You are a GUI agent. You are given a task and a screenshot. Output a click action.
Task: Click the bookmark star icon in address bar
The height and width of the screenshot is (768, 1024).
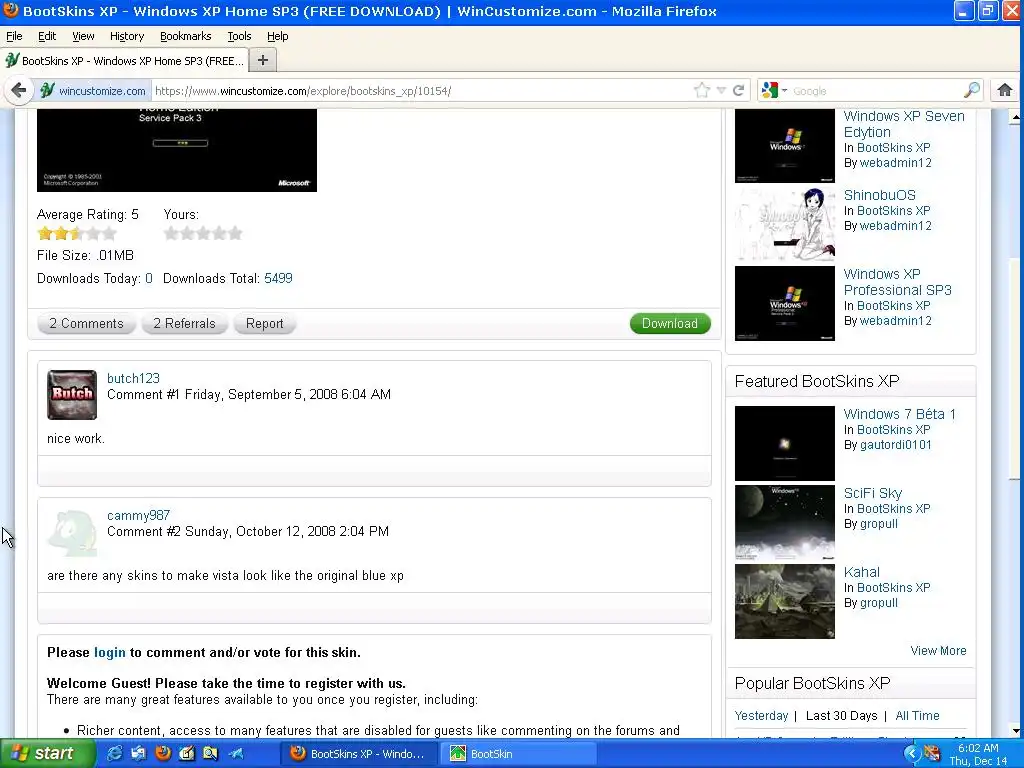click(702, 90)
